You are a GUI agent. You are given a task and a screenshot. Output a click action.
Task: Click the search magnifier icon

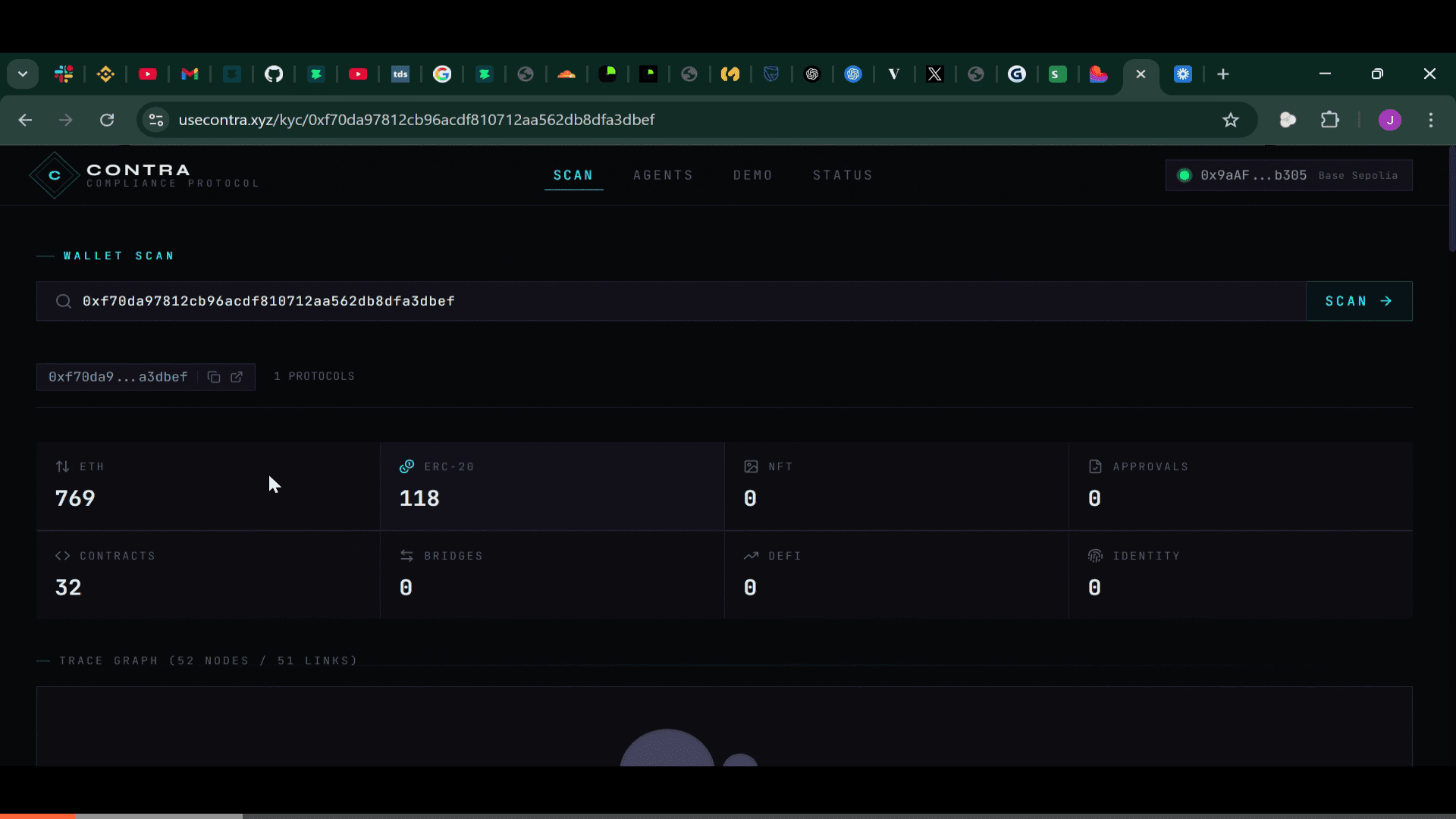pos(64,301)
